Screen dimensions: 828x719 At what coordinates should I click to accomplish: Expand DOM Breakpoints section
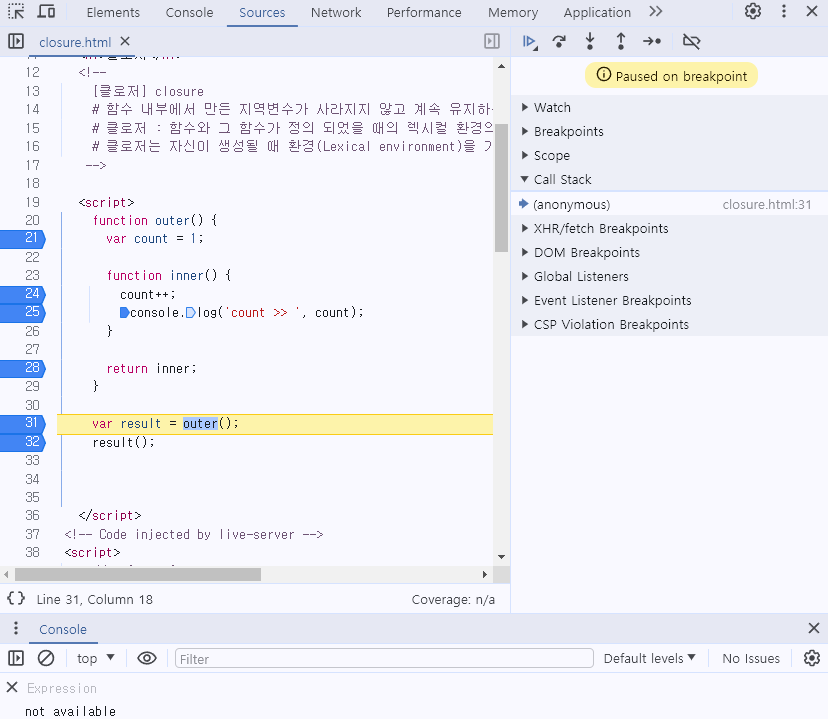(669, 252)
